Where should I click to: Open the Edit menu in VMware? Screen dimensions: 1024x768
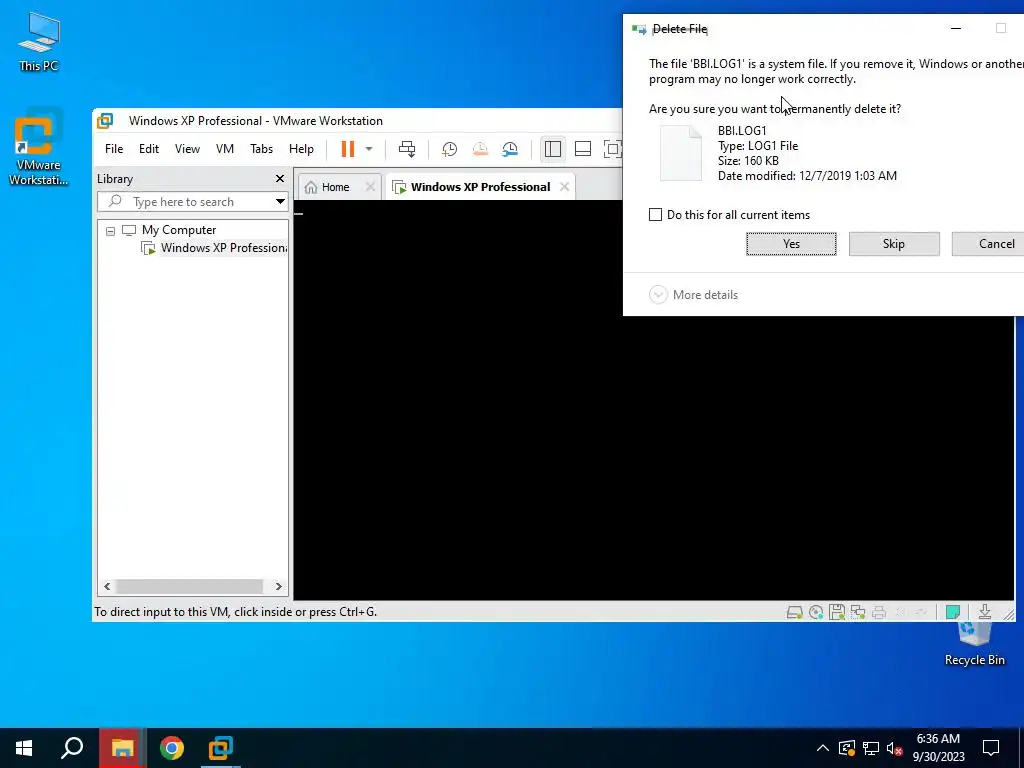149,149
